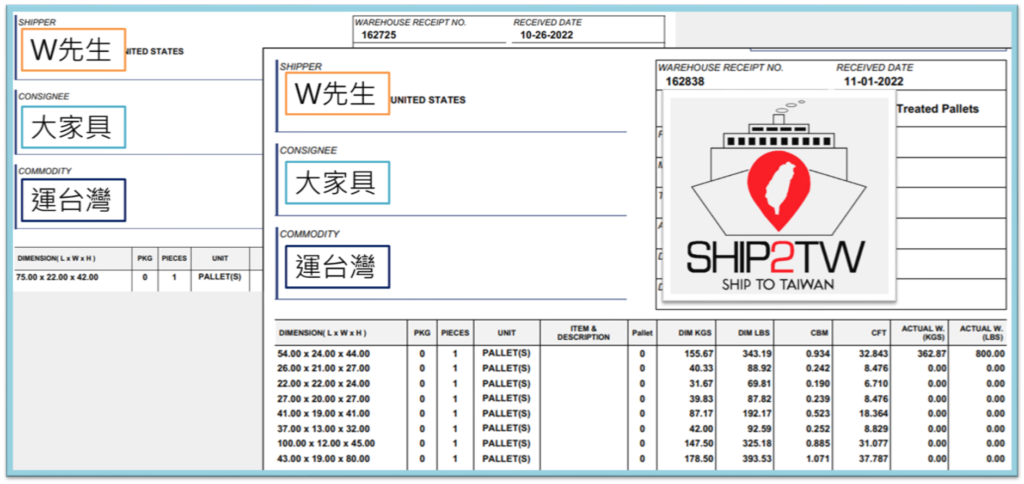Click RECEIVED DATE label above 10-26-2022
Image resolution: width=1024 pixels, height=484 pixels.
pyautogui.click(x=547, y=22)
